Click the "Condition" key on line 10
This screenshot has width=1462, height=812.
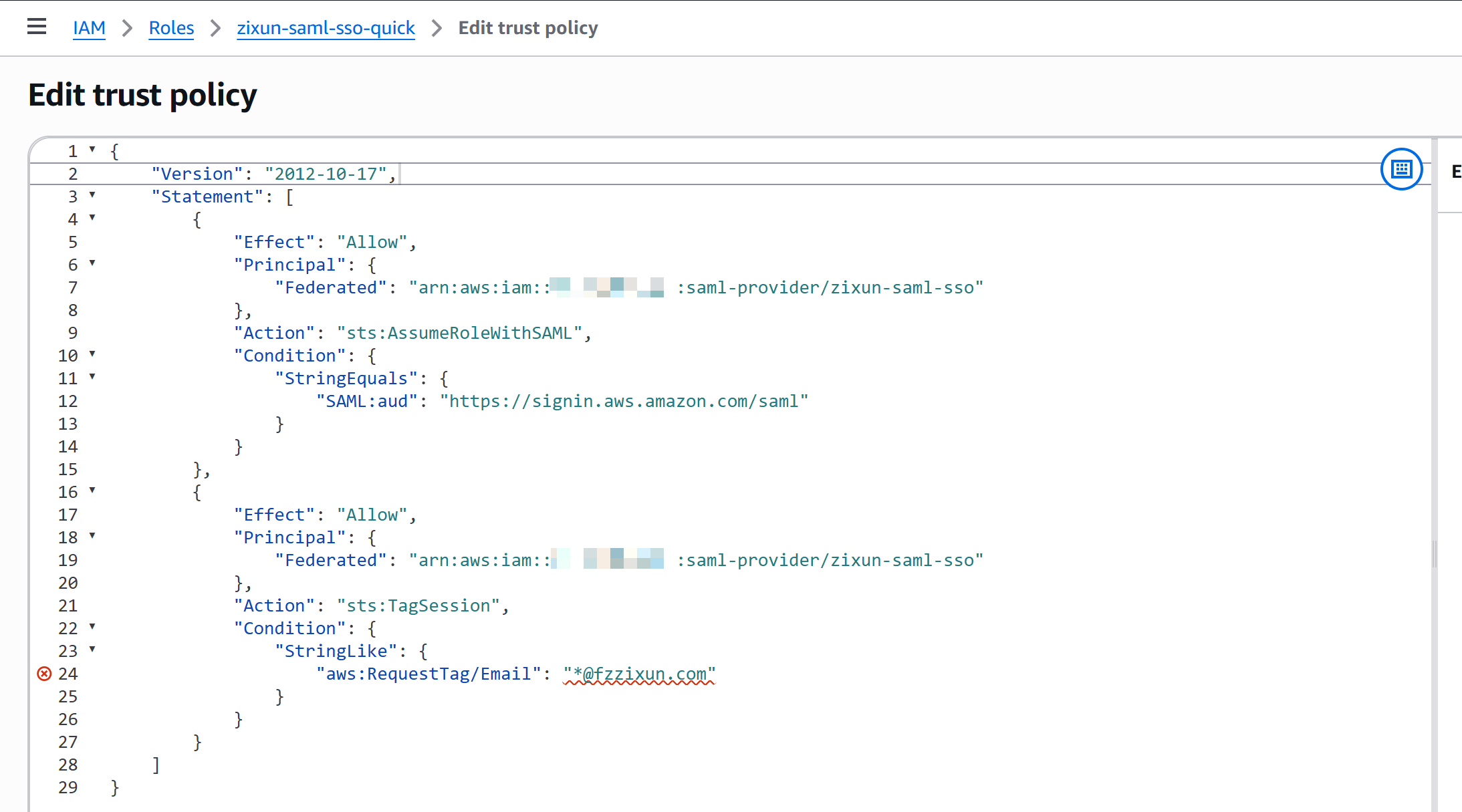pos(289,356)
